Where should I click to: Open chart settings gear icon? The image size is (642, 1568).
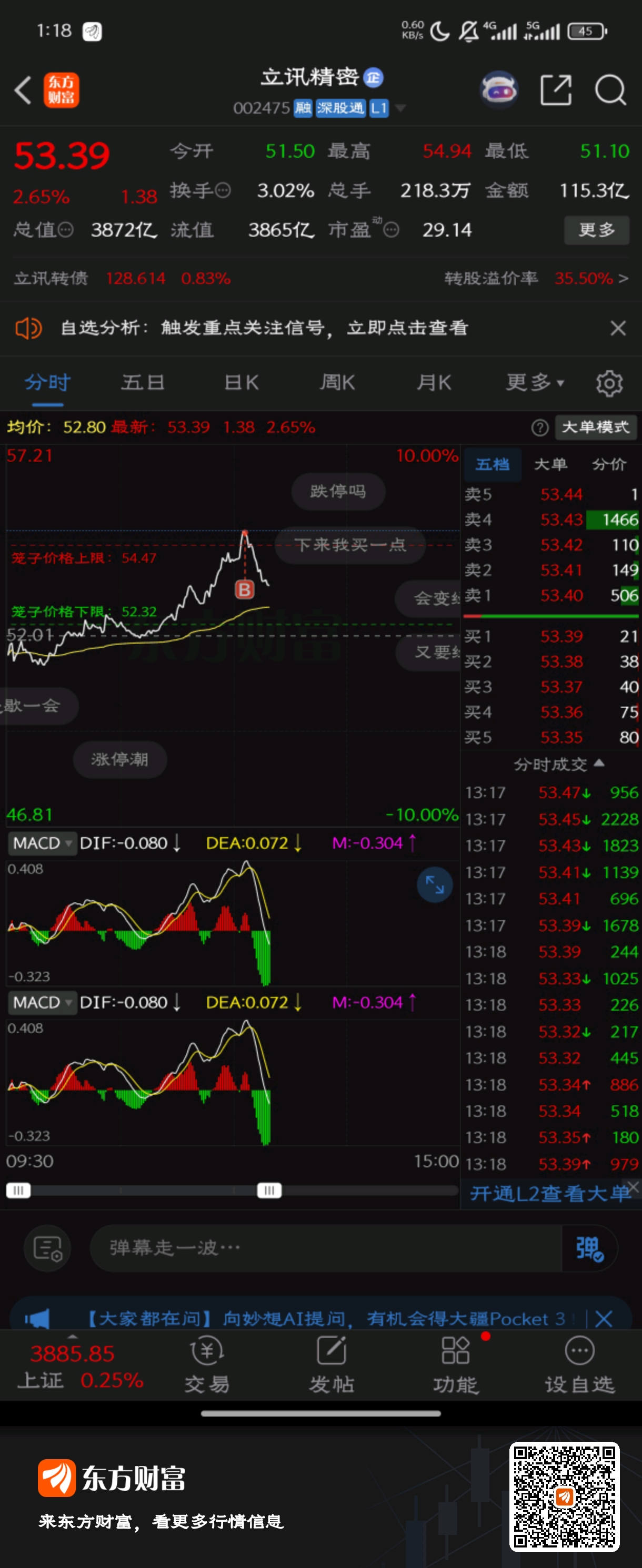point(609,383)
